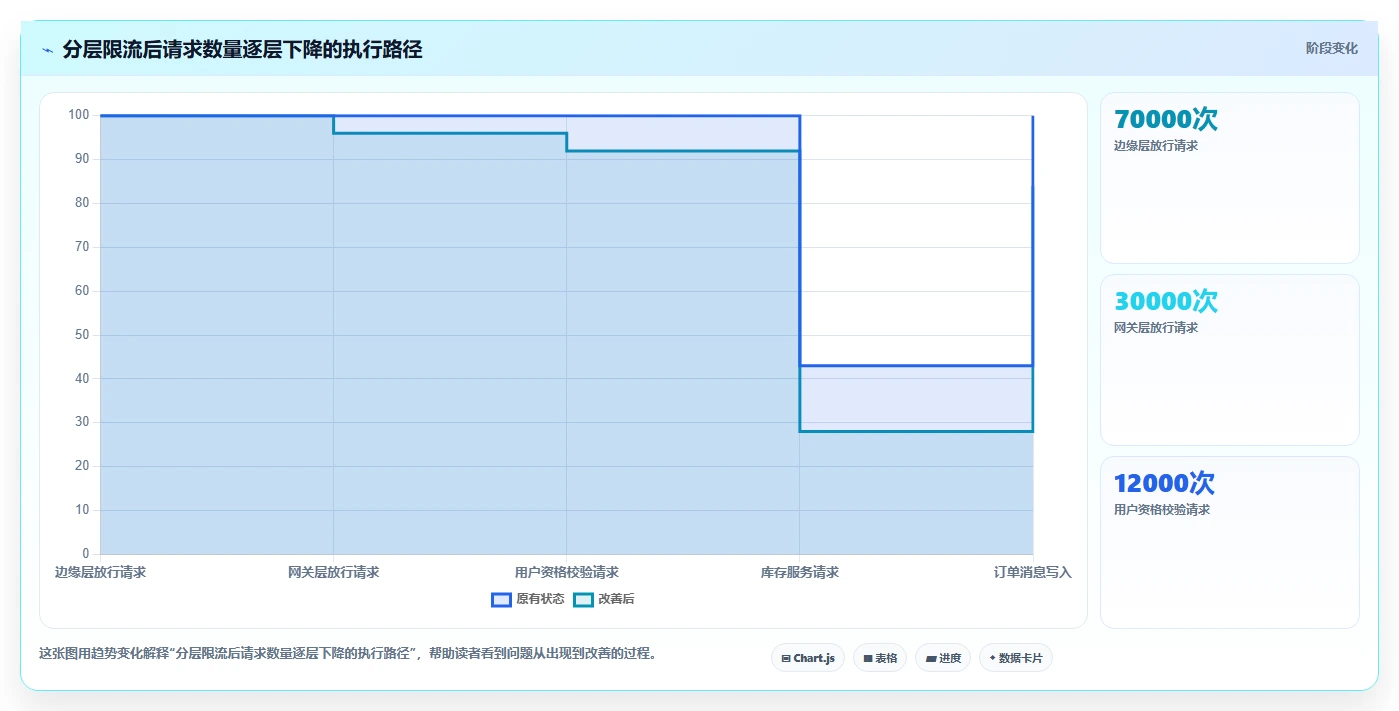
Task: Click the lightning icon beside the title
Action: coord(48,50)
